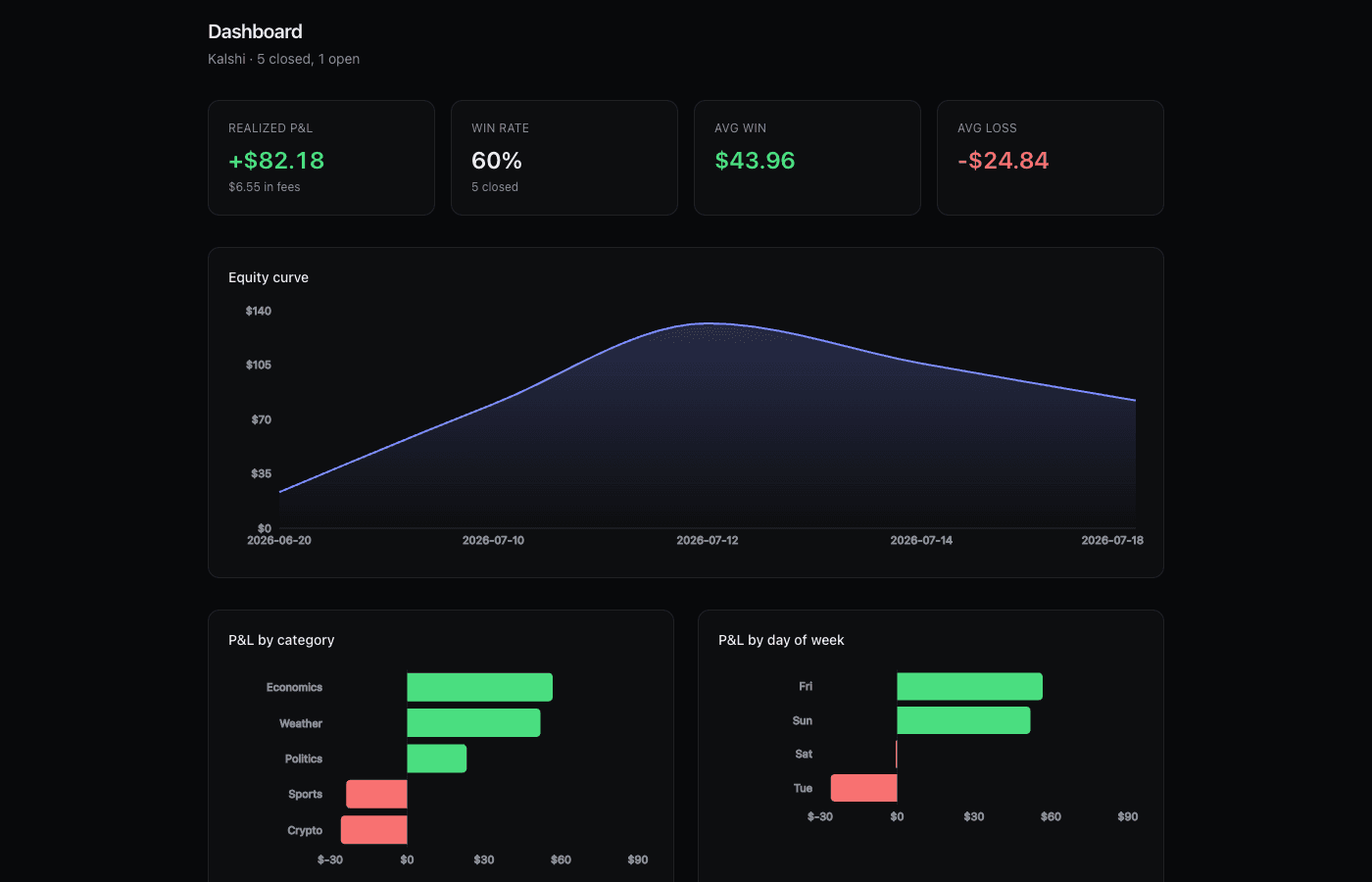Click the Sports red bar
Viewport: 1372px width, 882px height.
(376, 794)
